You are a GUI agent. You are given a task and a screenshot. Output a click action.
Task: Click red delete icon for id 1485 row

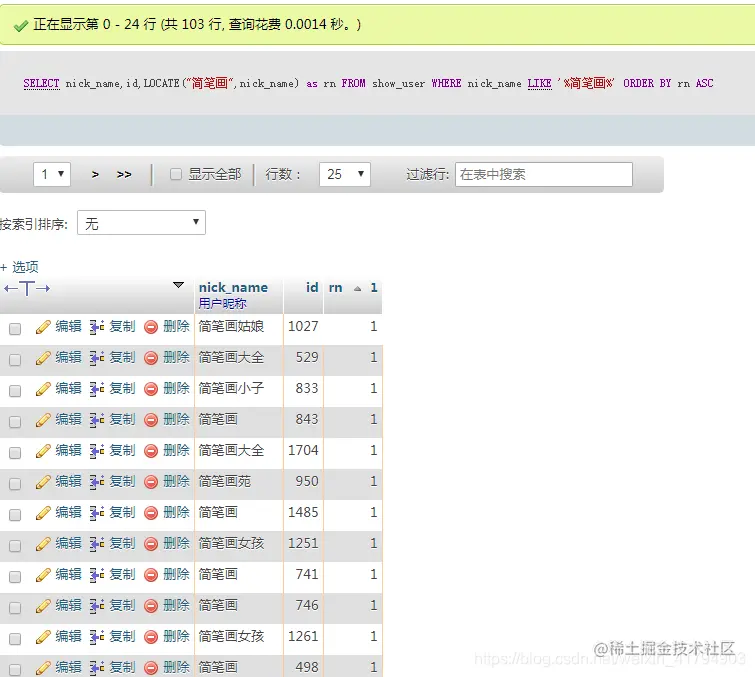tap(151, 513)
